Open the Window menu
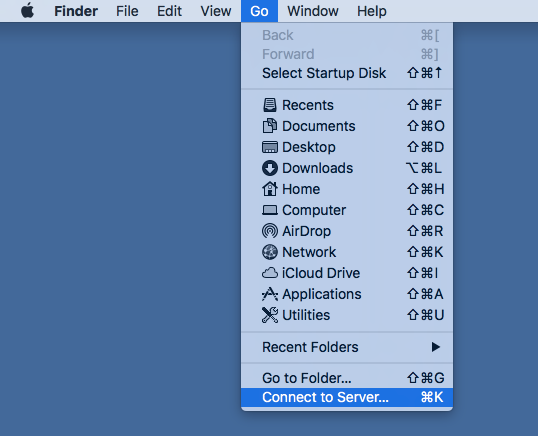 pyautogui.click(x=313, y=11)
